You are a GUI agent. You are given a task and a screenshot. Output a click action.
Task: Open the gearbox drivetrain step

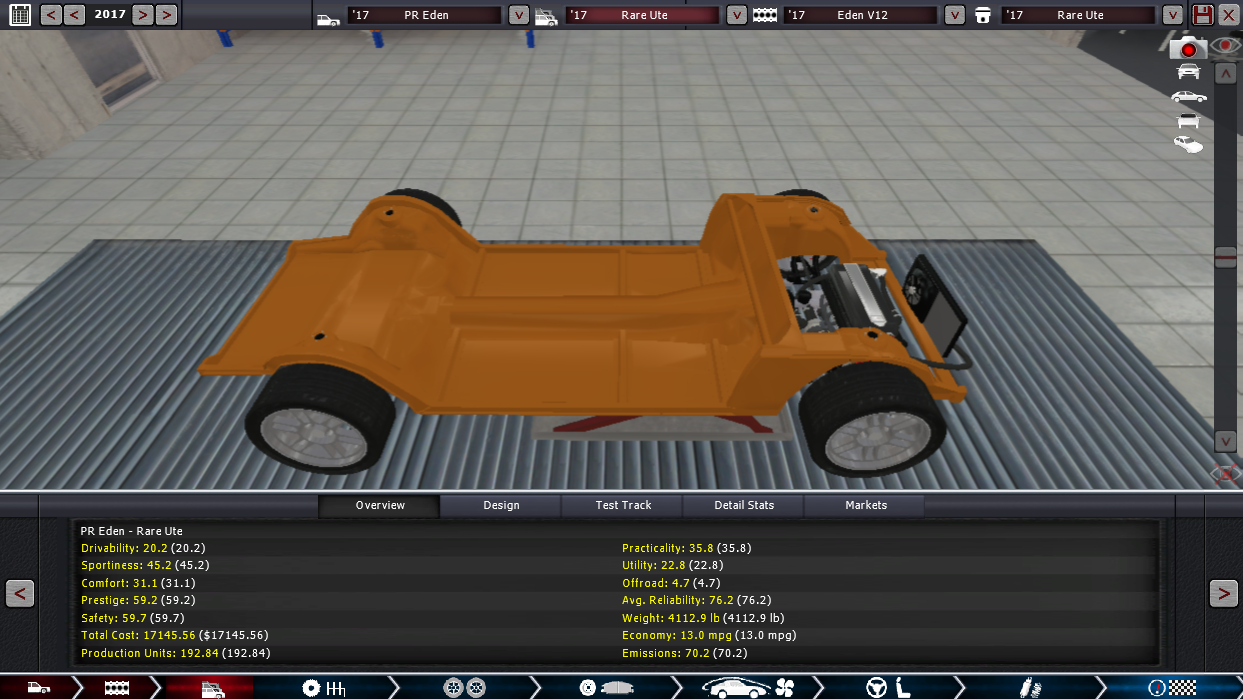pos(324,687)
